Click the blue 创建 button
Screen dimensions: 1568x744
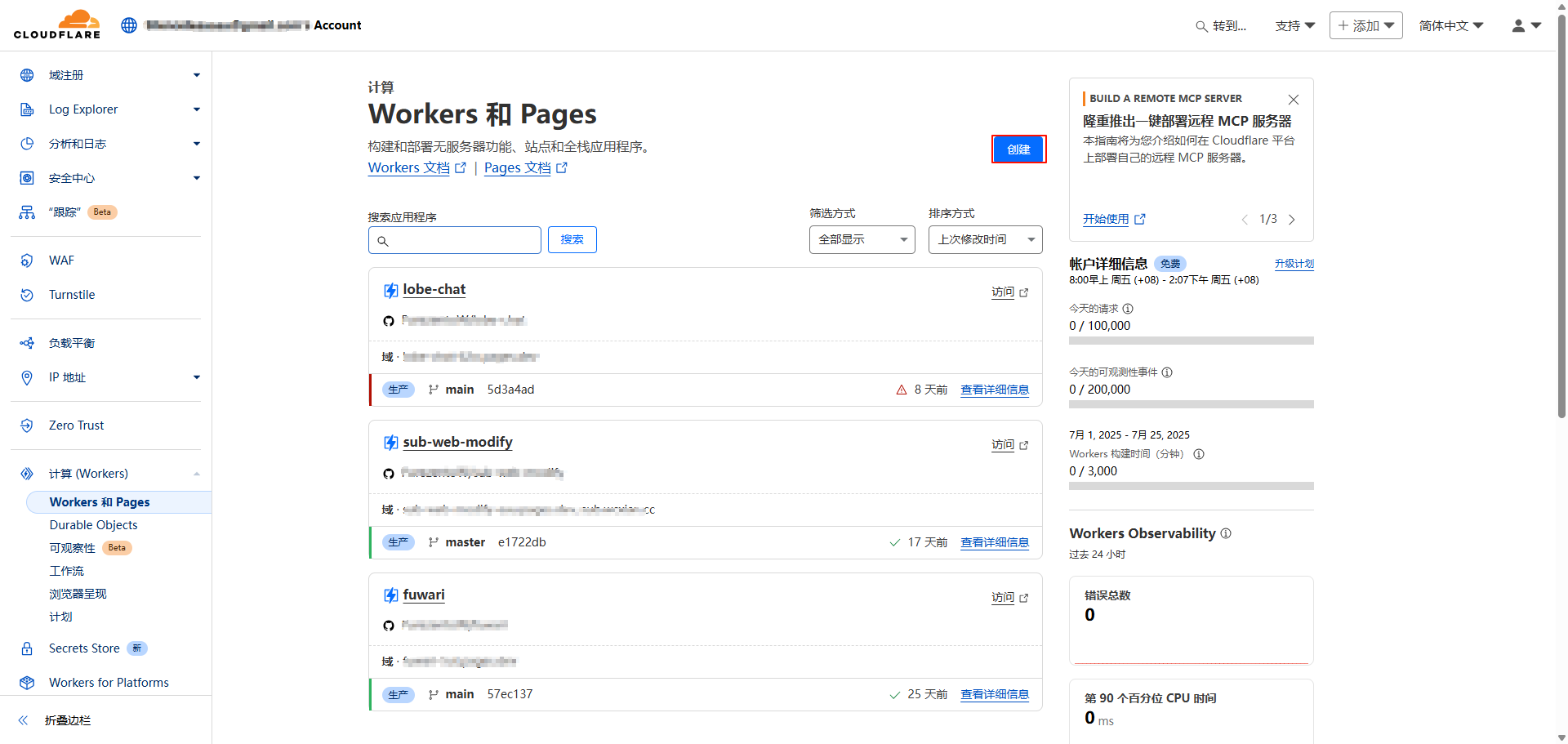coord(1018,149)
